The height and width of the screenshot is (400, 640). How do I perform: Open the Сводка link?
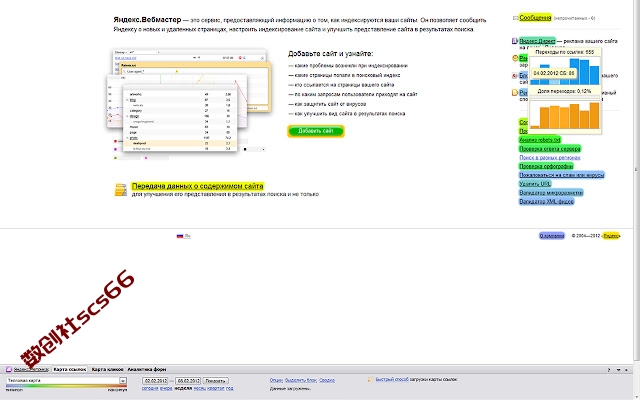[x=327, y=380]
